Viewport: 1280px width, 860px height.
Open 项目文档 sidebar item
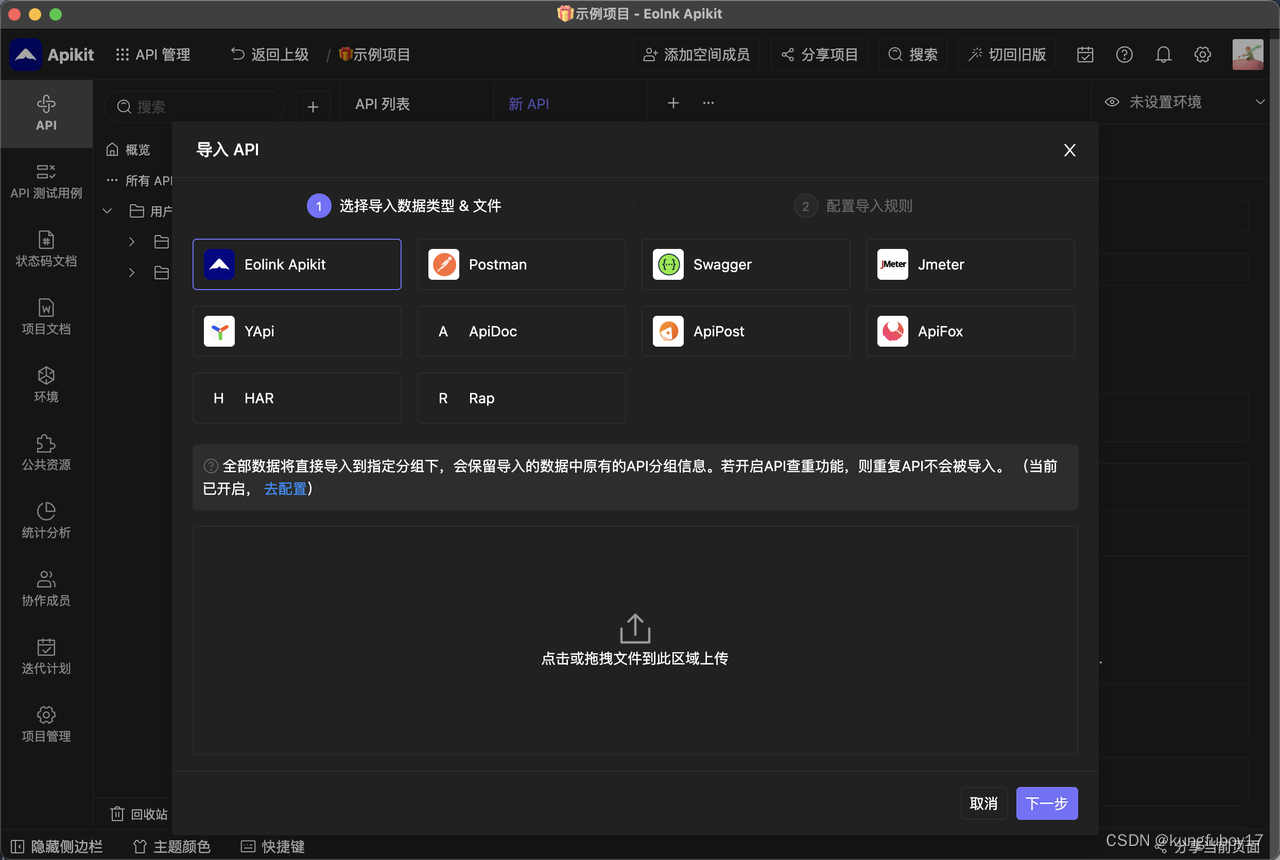(46, 317)
